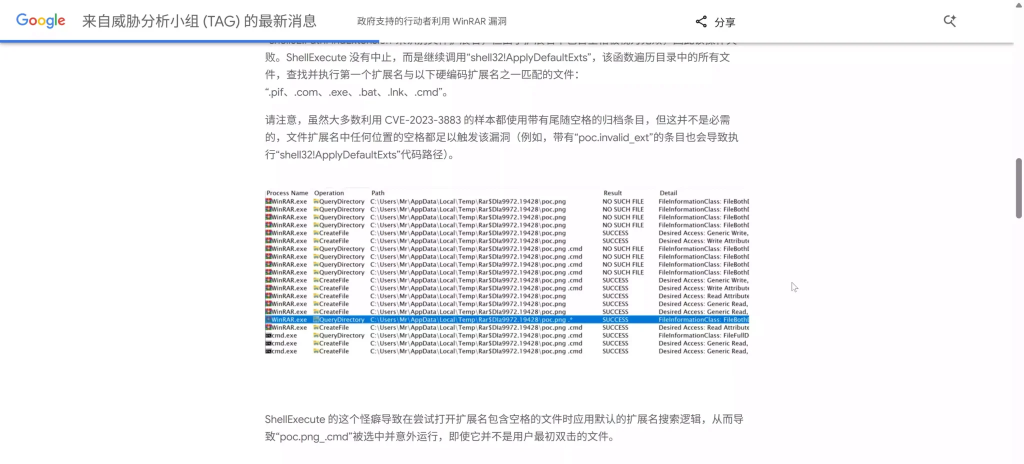The width and height of the screenshot is (1024, 464).
Task: Click the page vertical scrollbar thumb
Action: [1018, 188]
